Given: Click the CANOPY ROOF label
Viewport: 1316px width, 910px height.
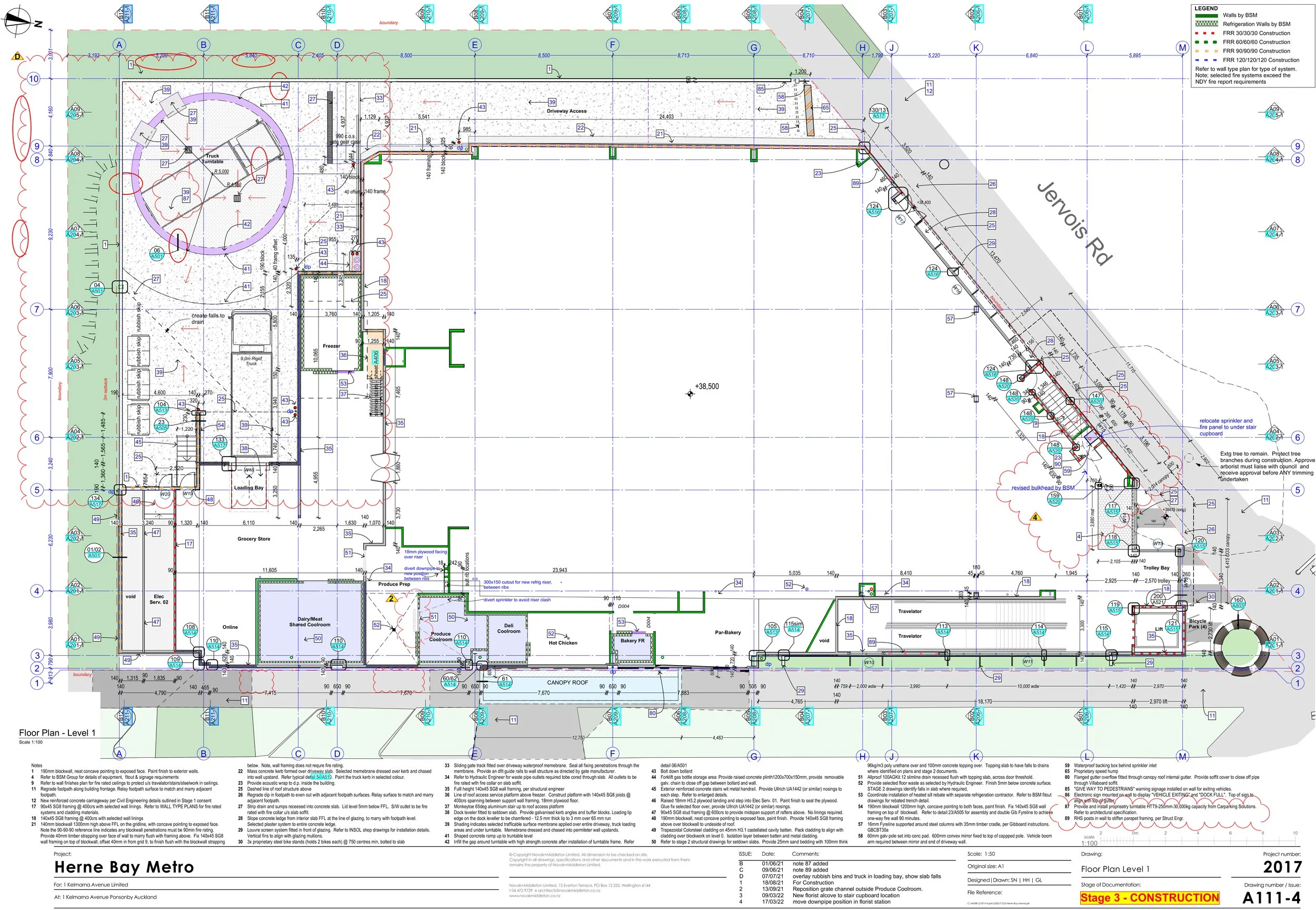Looking at the screenshot, I should [567, 682].
